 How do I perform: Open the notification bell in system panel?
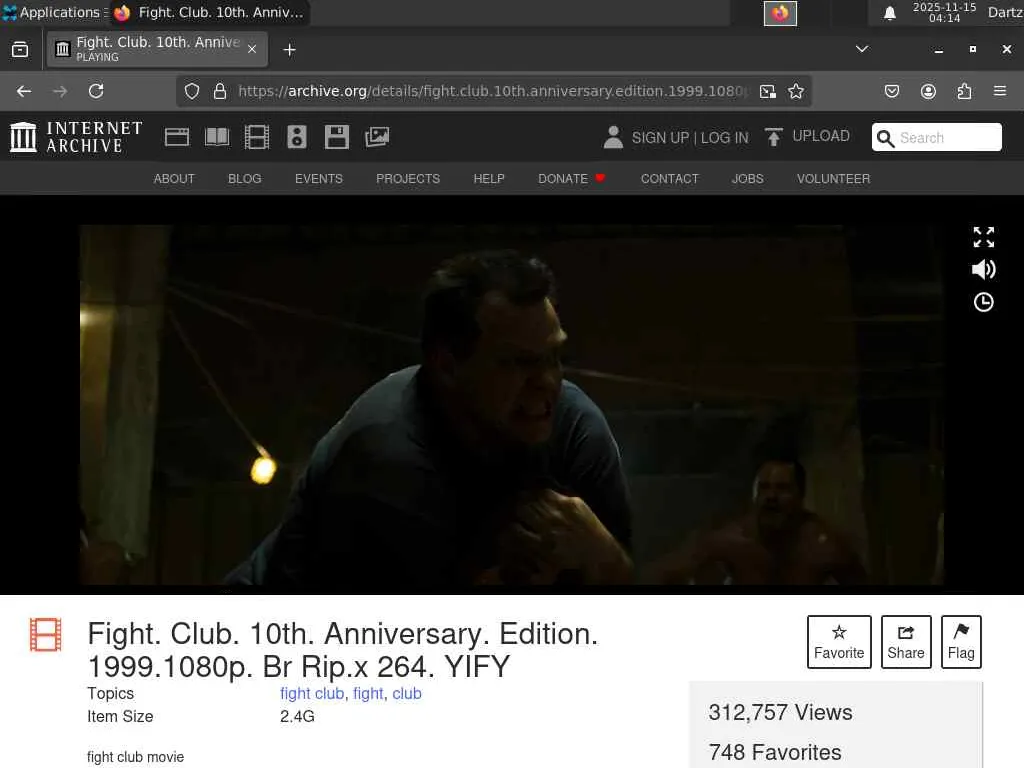pos(889,13)
